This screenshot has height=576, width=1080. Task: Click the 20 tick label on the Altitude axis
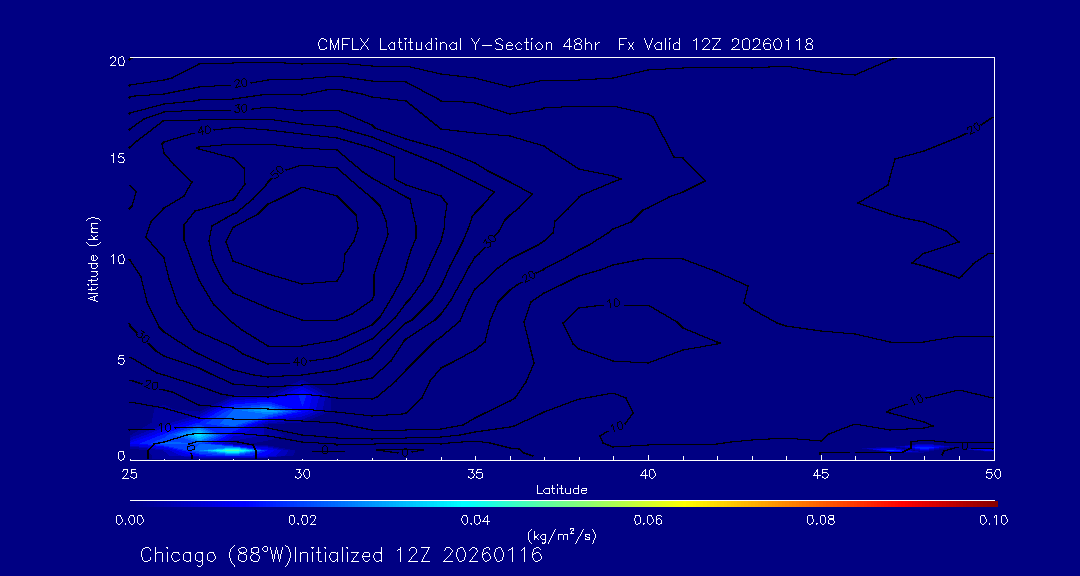click(x=115, y=61)
